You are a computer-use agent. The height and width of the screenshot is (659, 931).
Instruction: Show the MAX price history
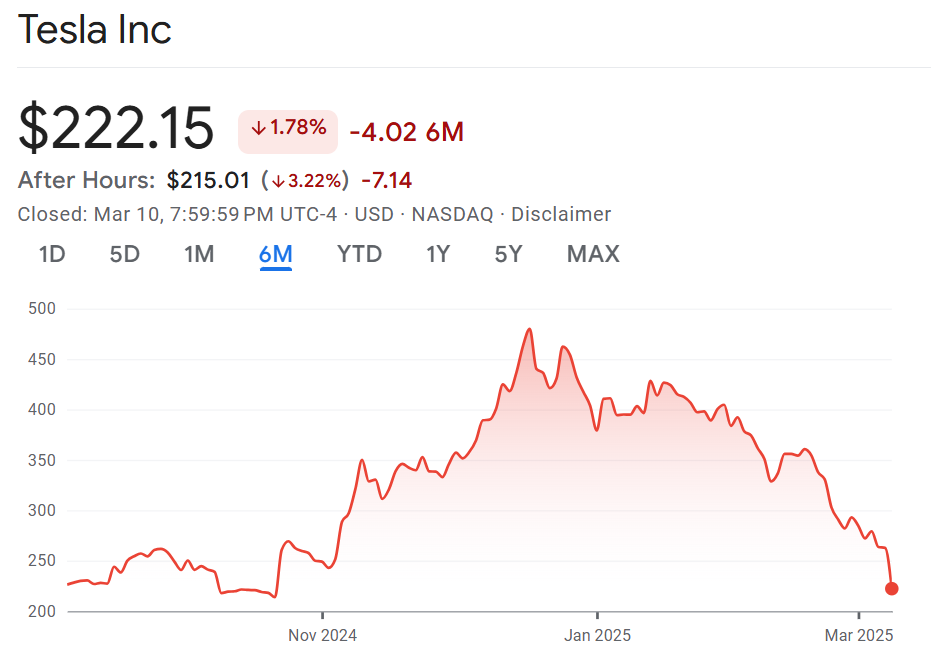(x=593, y=254)
